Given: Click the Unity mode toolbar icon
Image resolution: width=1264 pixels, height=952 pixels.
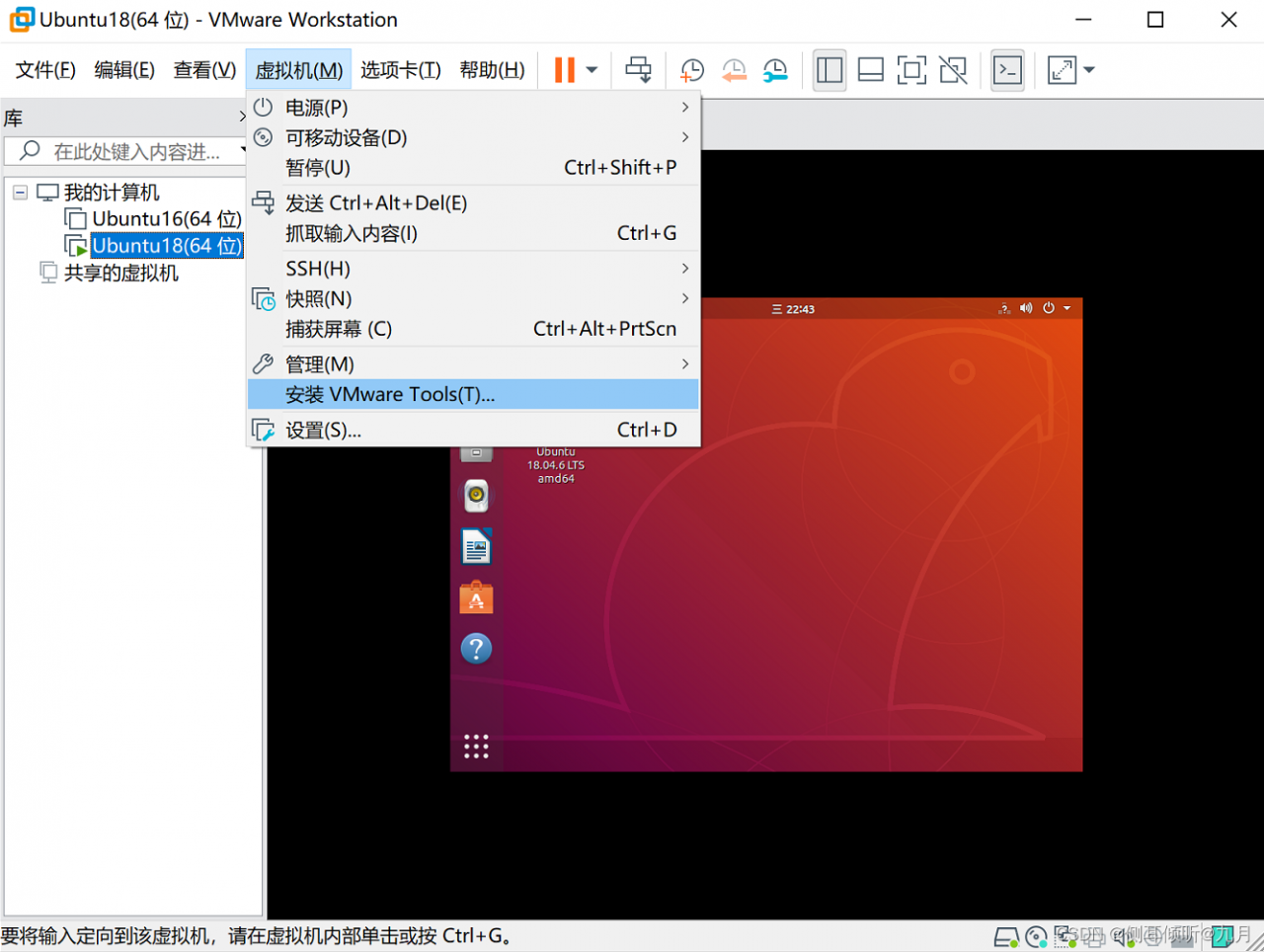Looking at the screenshot, I should coord(953,70).
